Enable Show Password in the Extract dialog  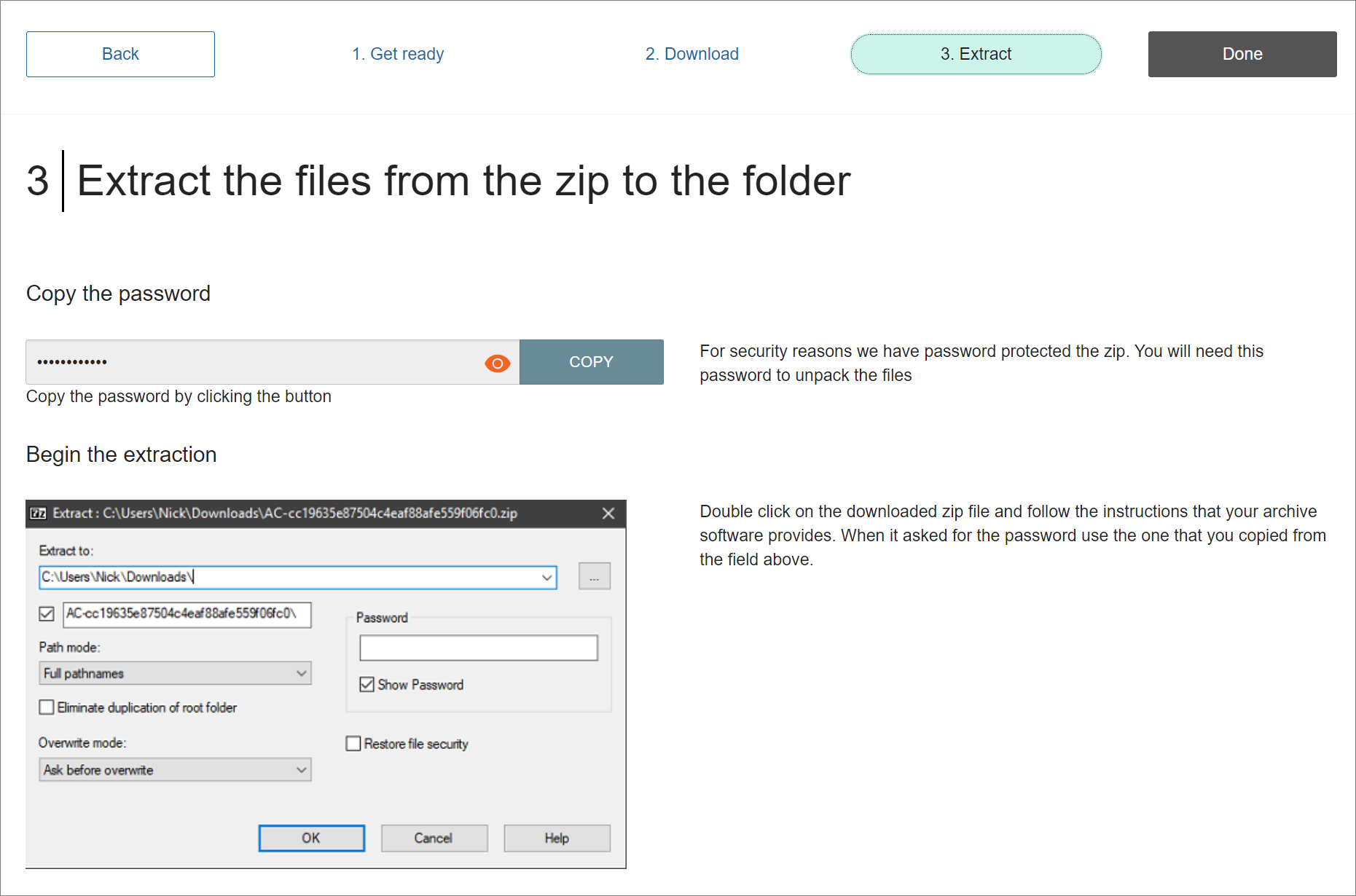point(367,684)
